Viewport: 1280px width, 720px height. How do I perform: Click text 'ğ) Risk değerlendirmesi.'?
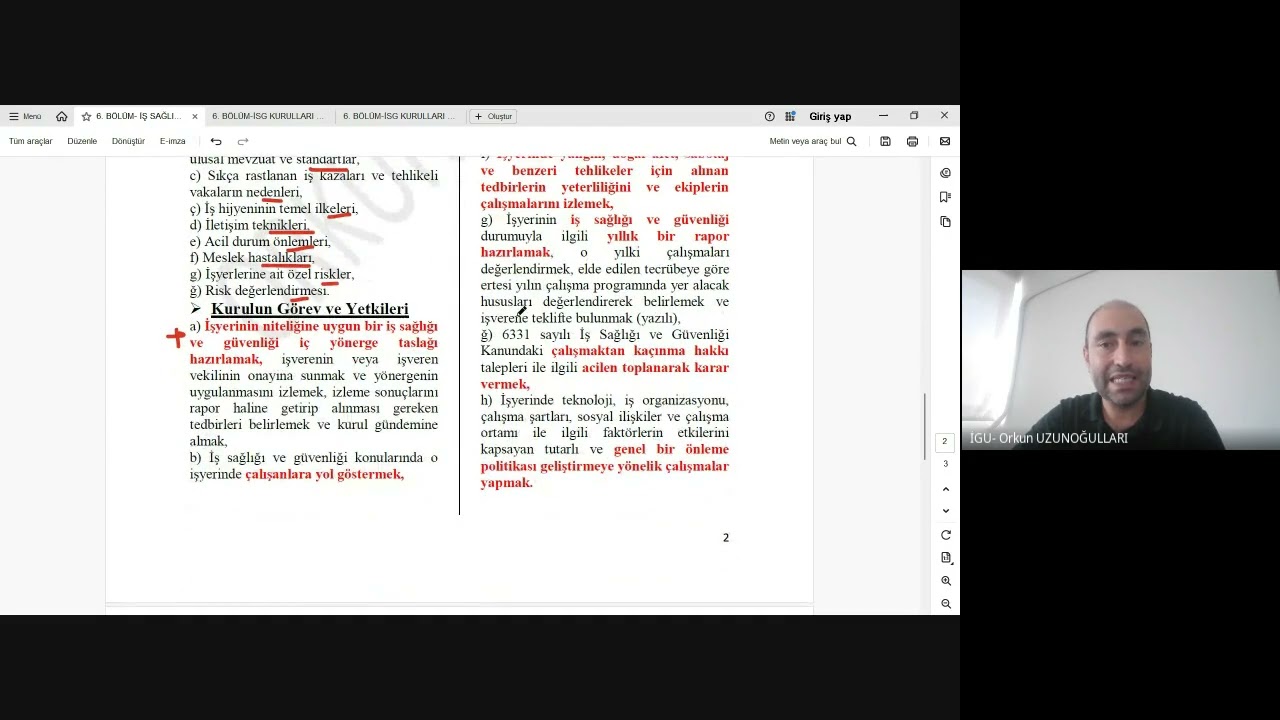(x=259, y=290)
